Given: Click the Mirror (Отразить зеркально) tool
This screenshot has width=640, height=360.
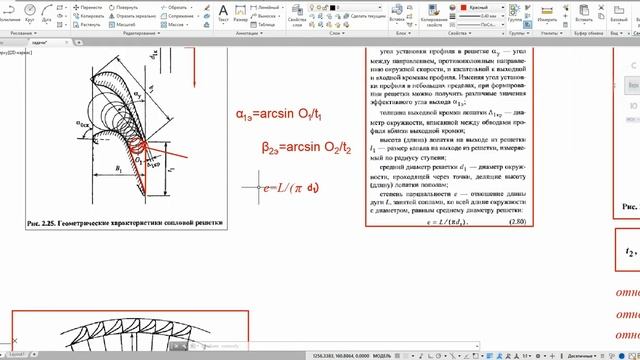Looking at the screenshot, I should coord(132,16).
